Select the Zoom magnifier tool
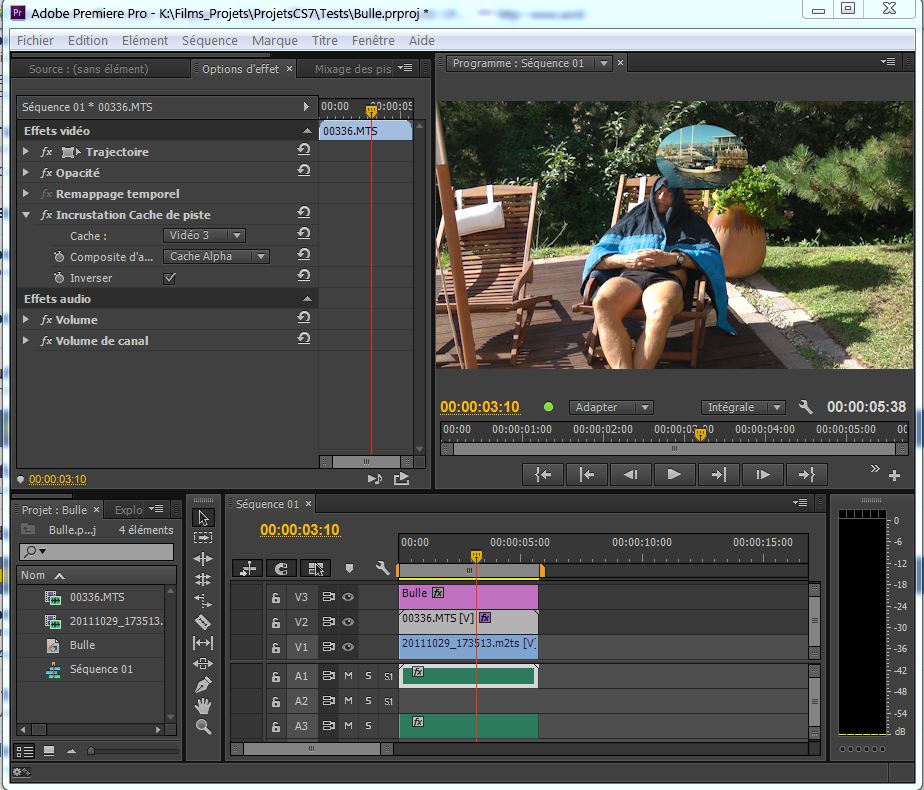The image size is (924, 790). [203, 727]
